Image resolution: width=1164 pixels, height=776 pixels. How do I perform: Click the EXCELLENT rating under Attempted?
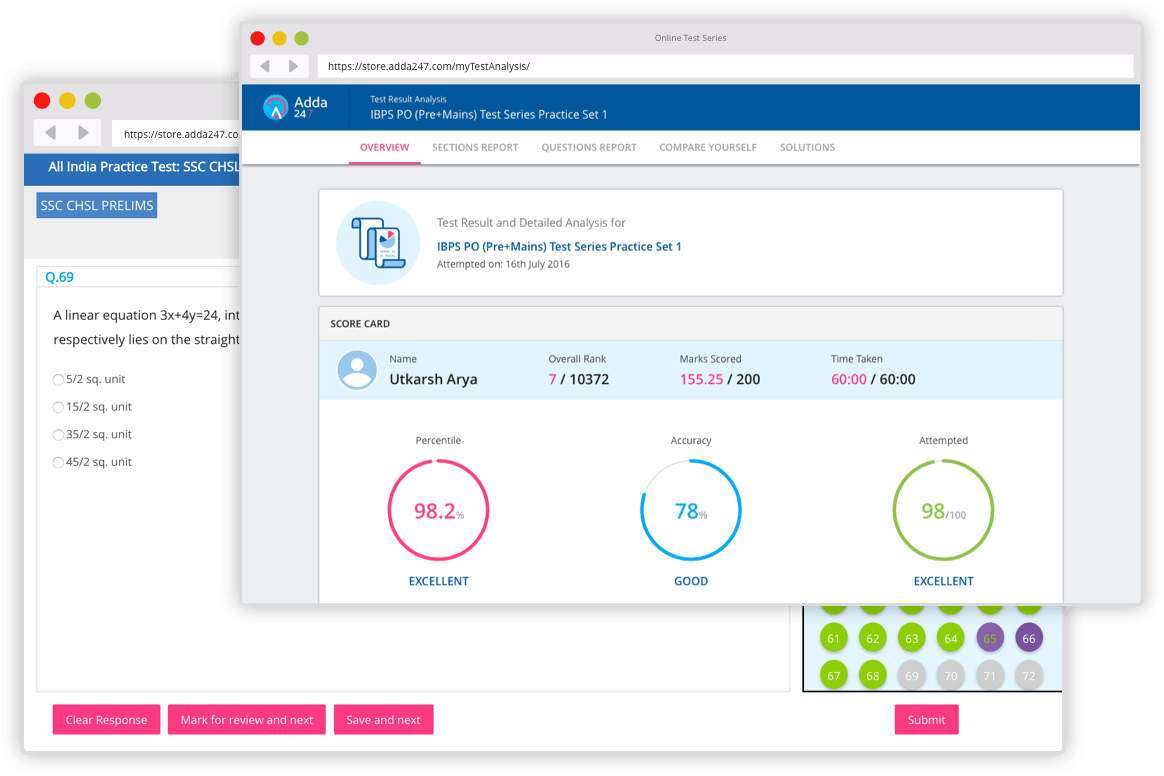click(x=944, y=581)
